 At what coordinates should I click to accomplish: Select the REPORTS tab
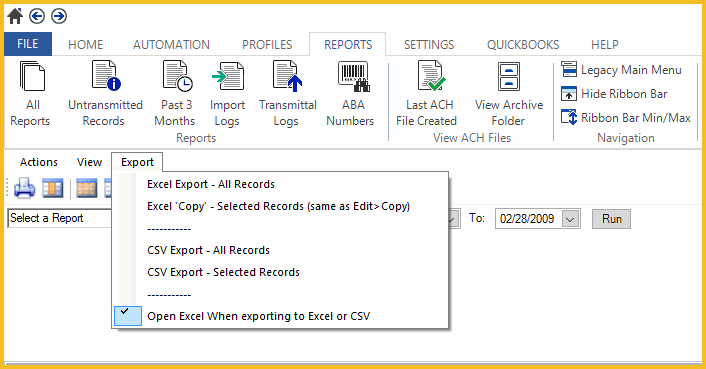(348, 45)
